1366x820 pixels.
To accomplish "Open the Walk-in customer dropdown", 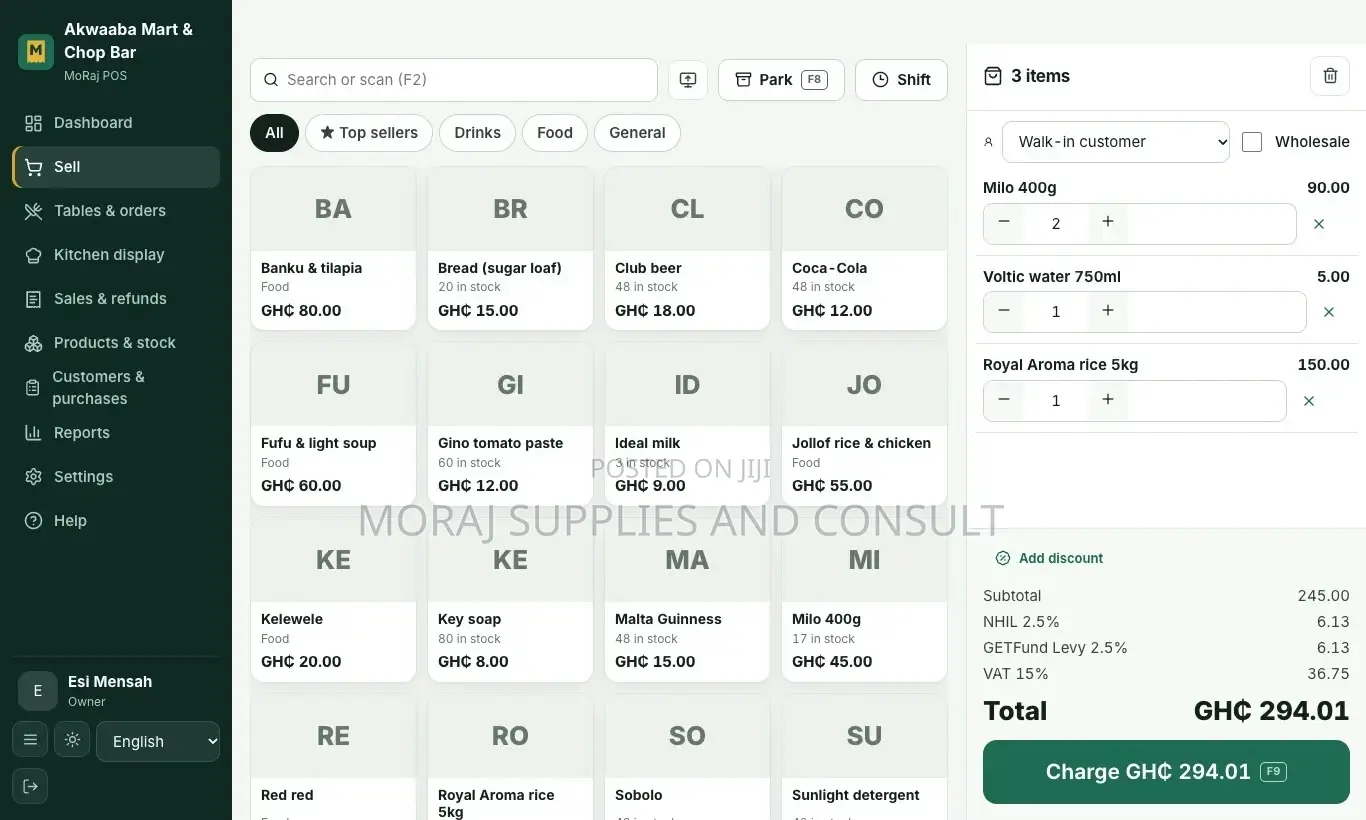I will click(x=1116, y=142).
